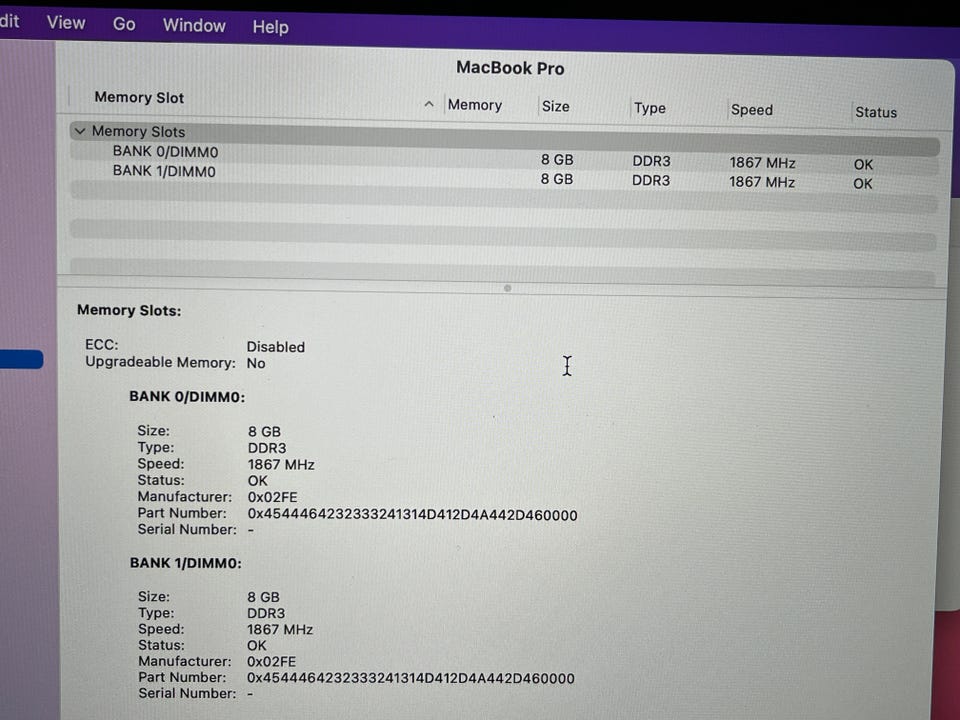Open the Window menu

194,25
